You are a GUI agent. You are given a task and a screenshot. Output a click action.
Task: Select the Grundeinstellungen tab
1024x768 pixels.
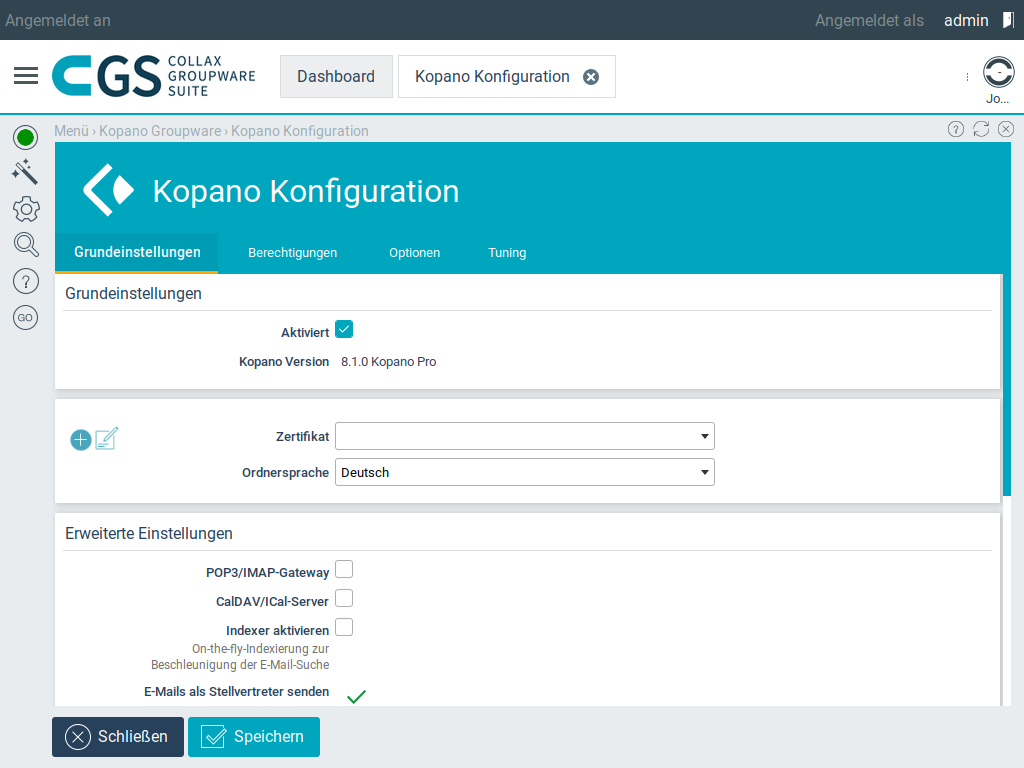[x=137, y=252]
